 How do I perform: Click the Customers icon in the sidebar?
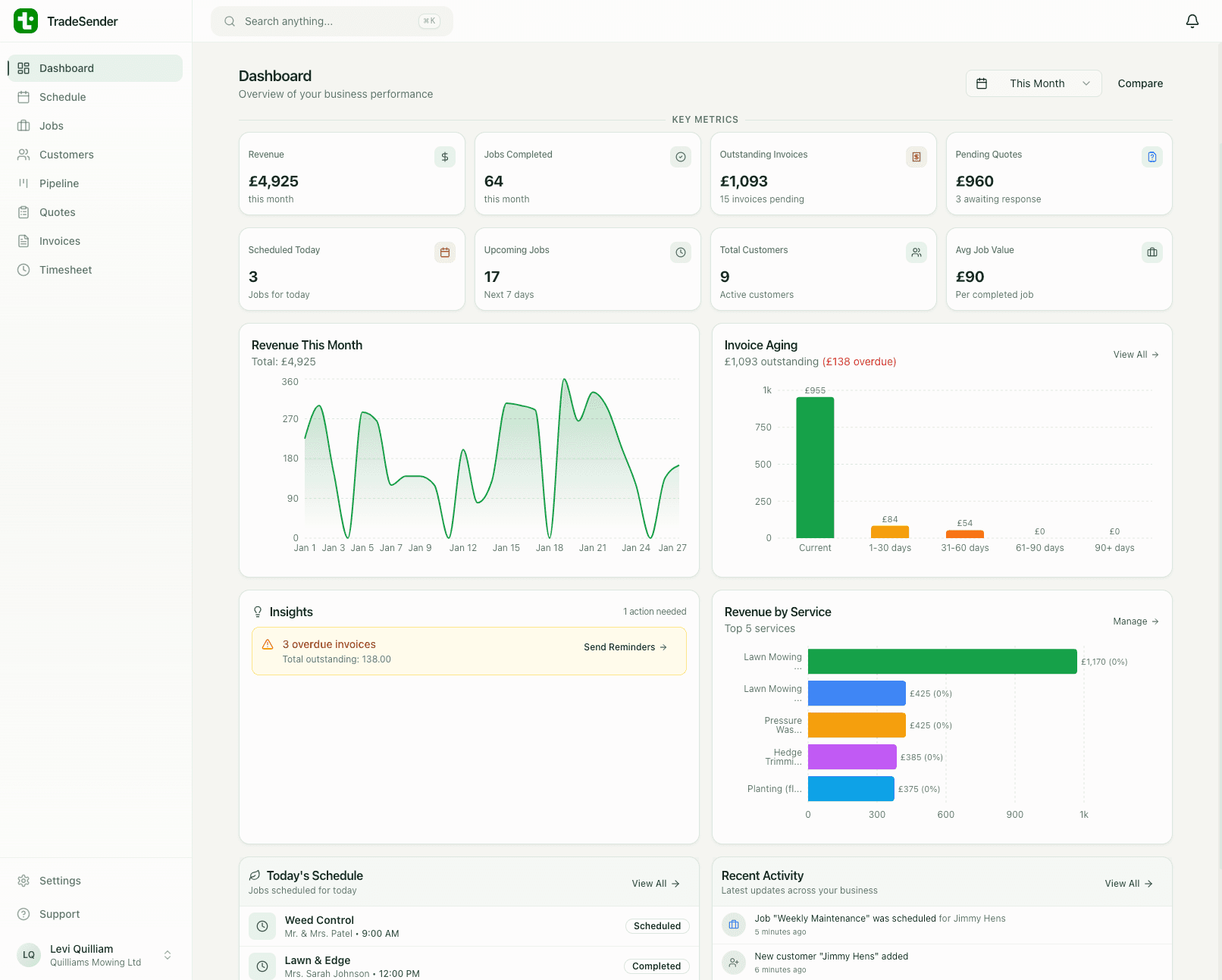(23, 155)
